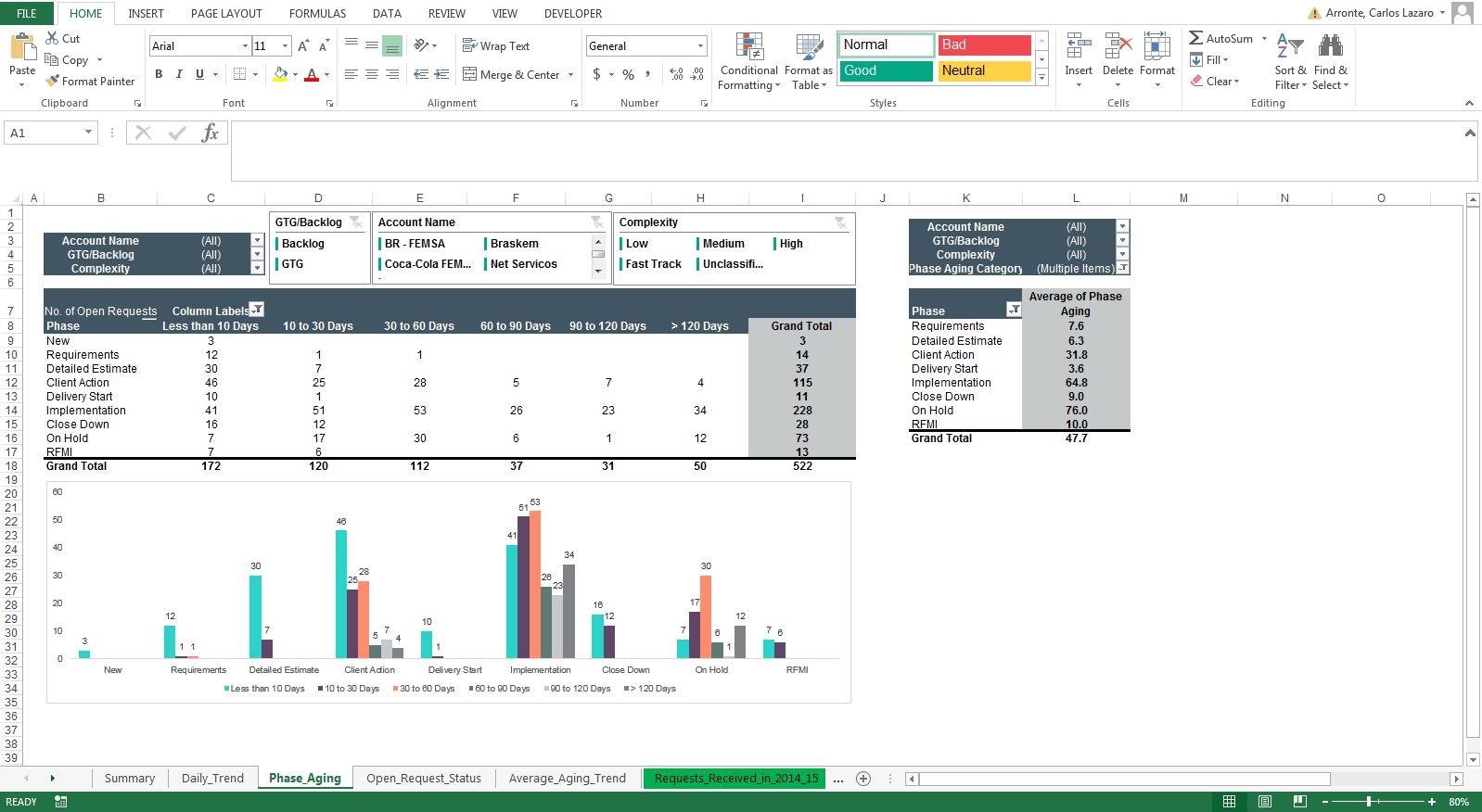Open Find & Select binoculars menu
The height and width of the screenshot is (812, 1482).
coord(1331,61)
